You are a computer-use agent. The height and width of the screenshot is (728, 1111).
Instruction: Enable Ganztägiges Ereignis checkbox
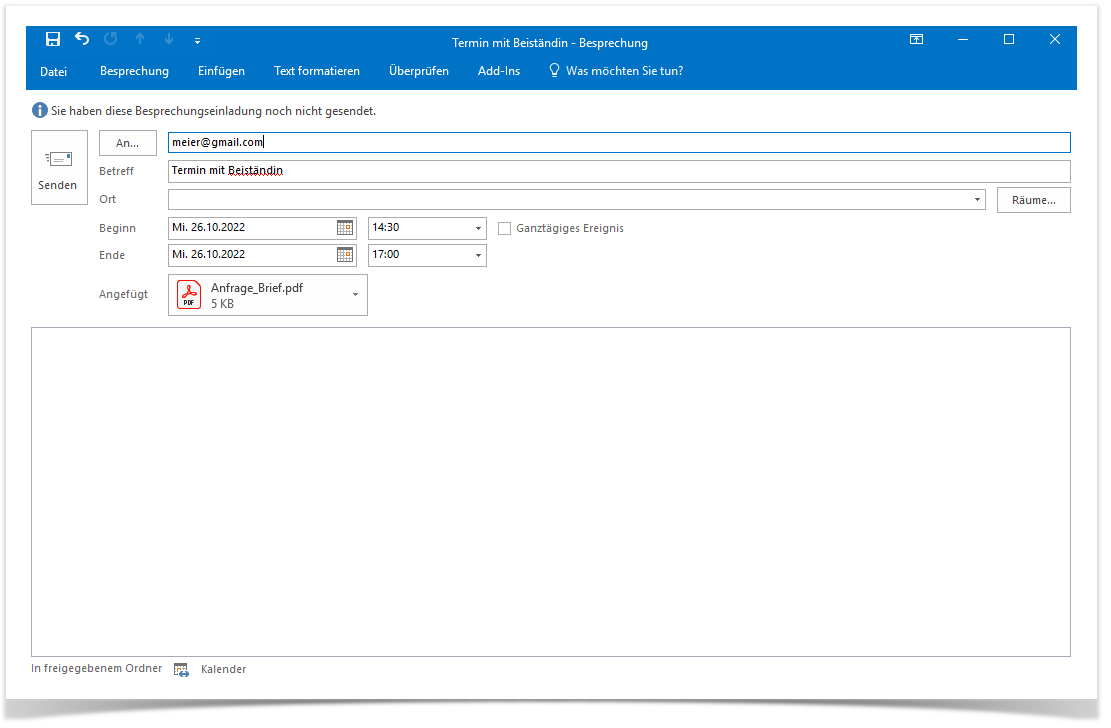click(x=504, y=228)
